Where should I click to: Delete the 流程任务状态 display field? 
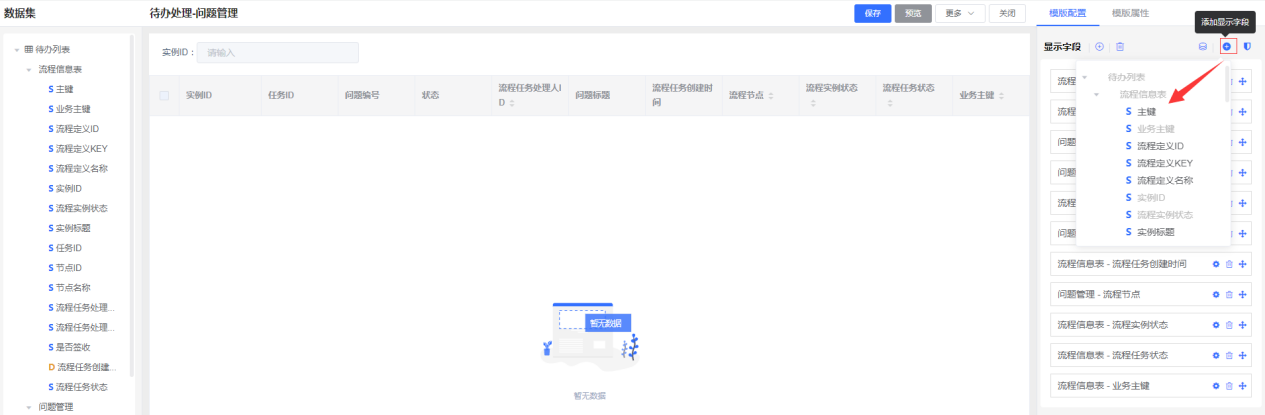tap(1229, 355)
